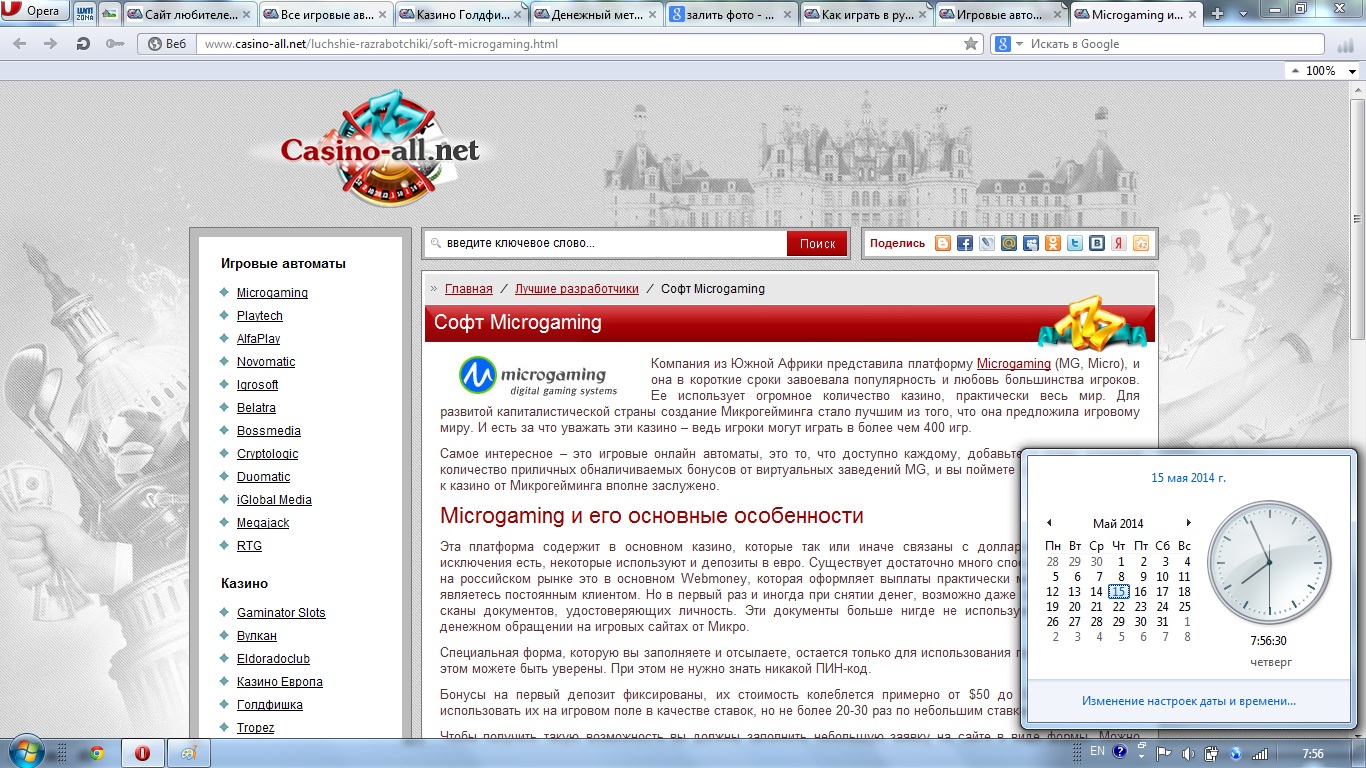Screen dimensions: 1366x768
Task: Share via the Memori bookmark icon
Action: click(1141, 243)
